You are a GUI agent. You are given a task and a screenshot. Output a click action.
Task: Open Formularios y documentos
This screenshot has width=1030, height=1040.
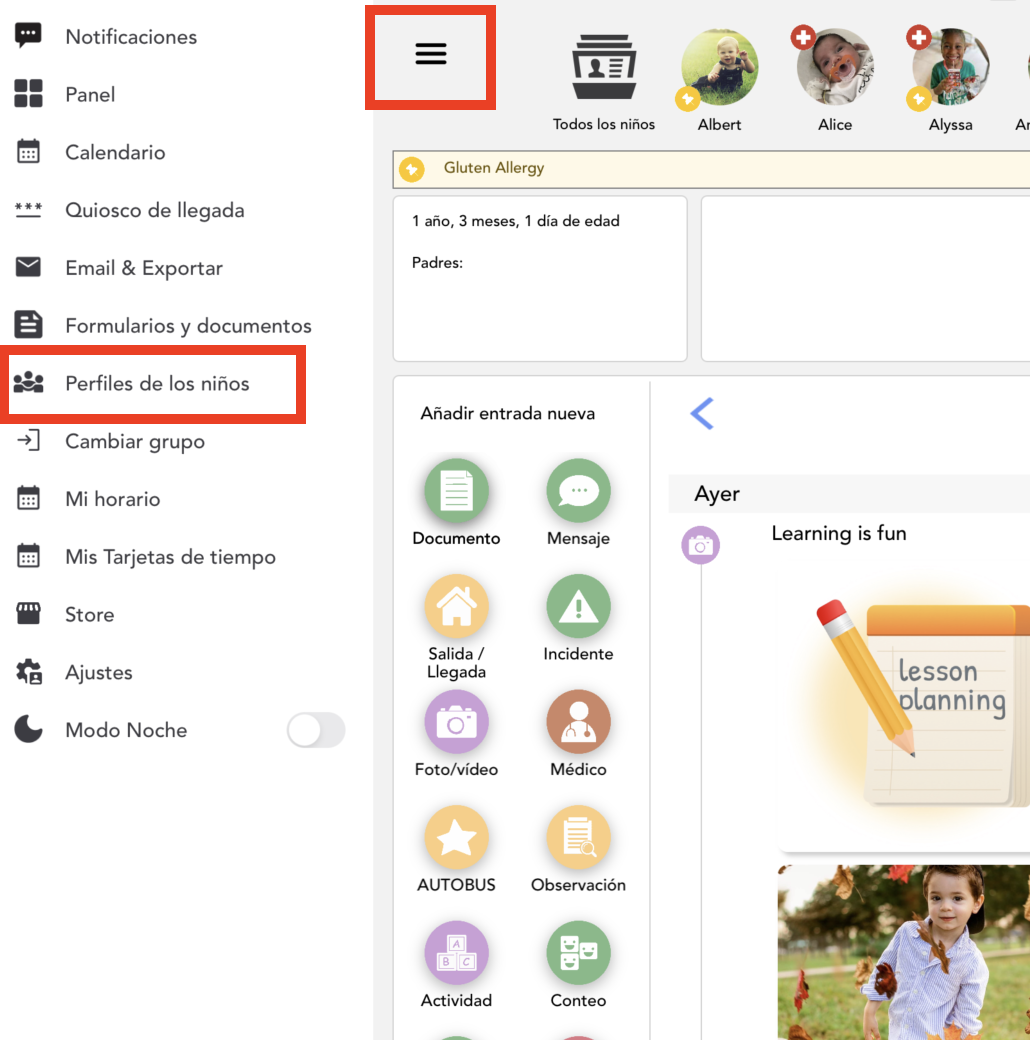188,326
